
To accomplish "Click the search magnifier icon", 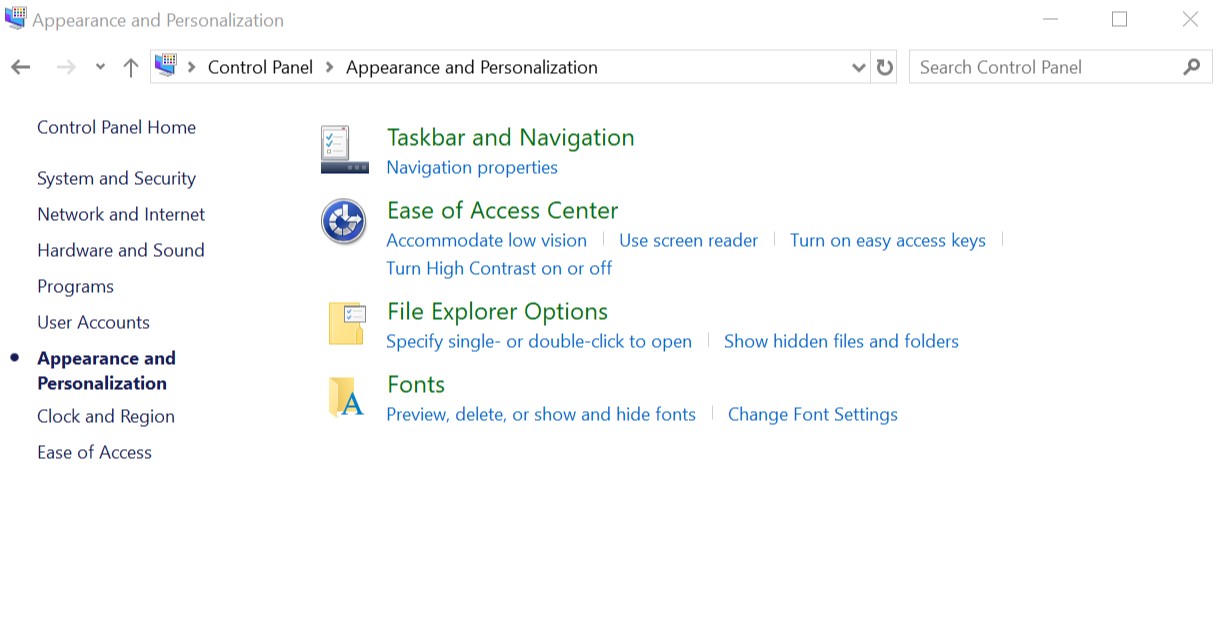I will [x=1191, y=67].
